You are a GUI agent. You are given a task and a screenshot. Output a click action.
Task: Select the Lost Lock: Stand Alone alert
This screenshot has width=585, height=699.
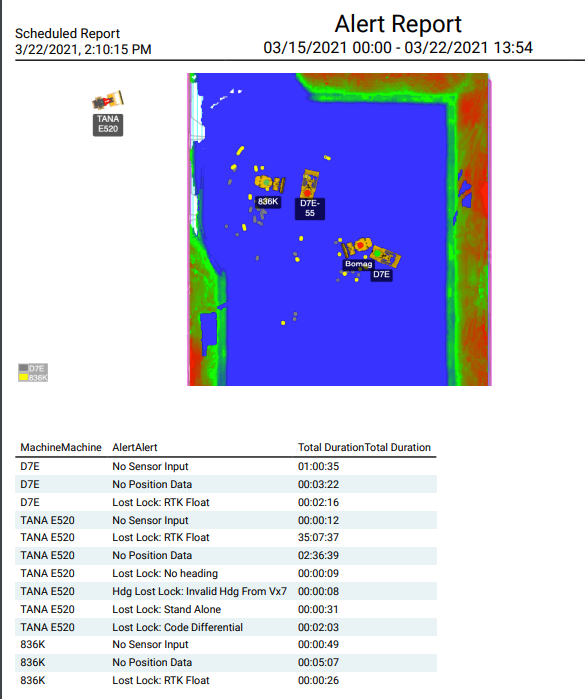[167, 609]
